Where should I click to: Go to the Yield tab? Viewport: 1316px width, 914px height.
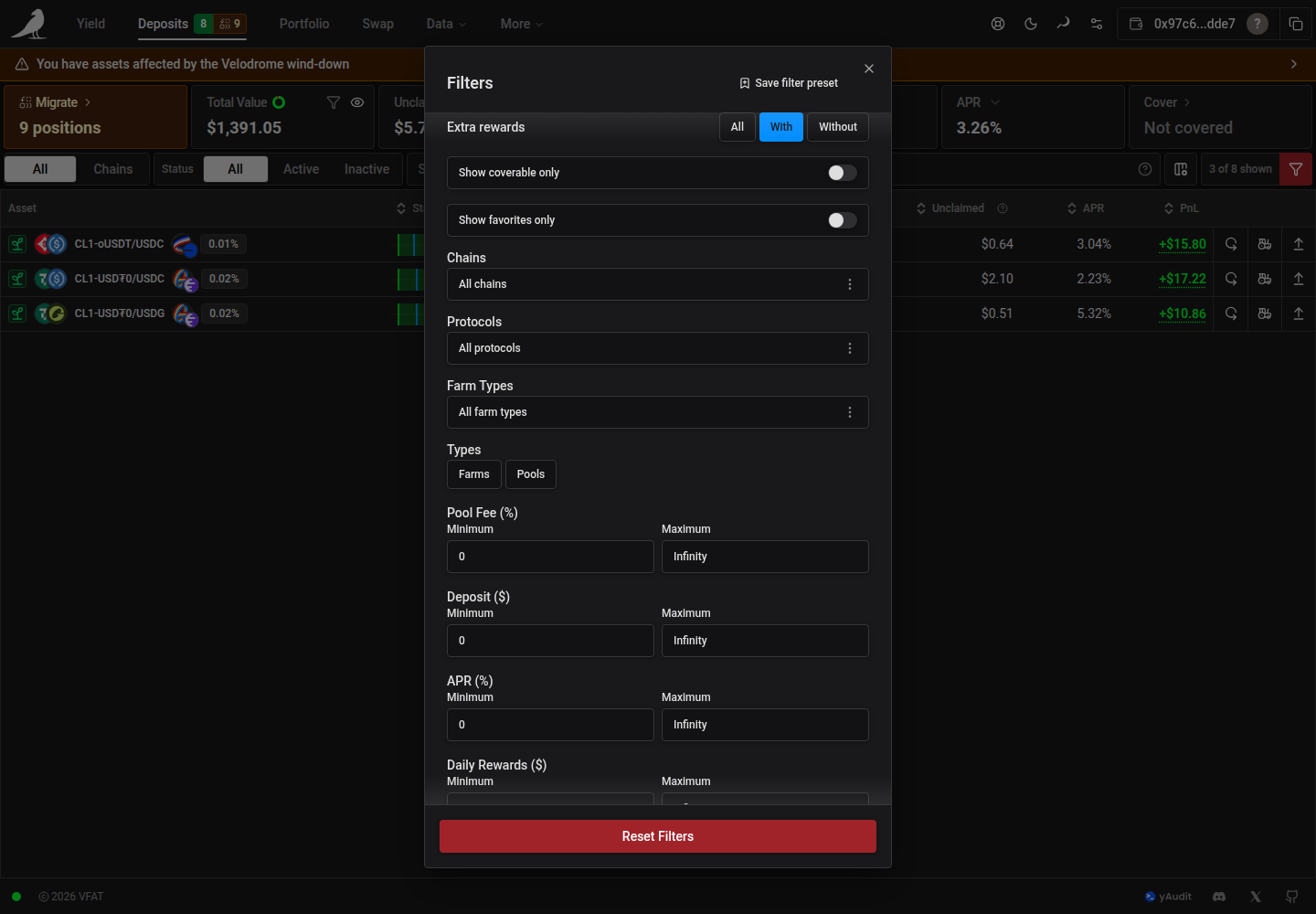90,24
